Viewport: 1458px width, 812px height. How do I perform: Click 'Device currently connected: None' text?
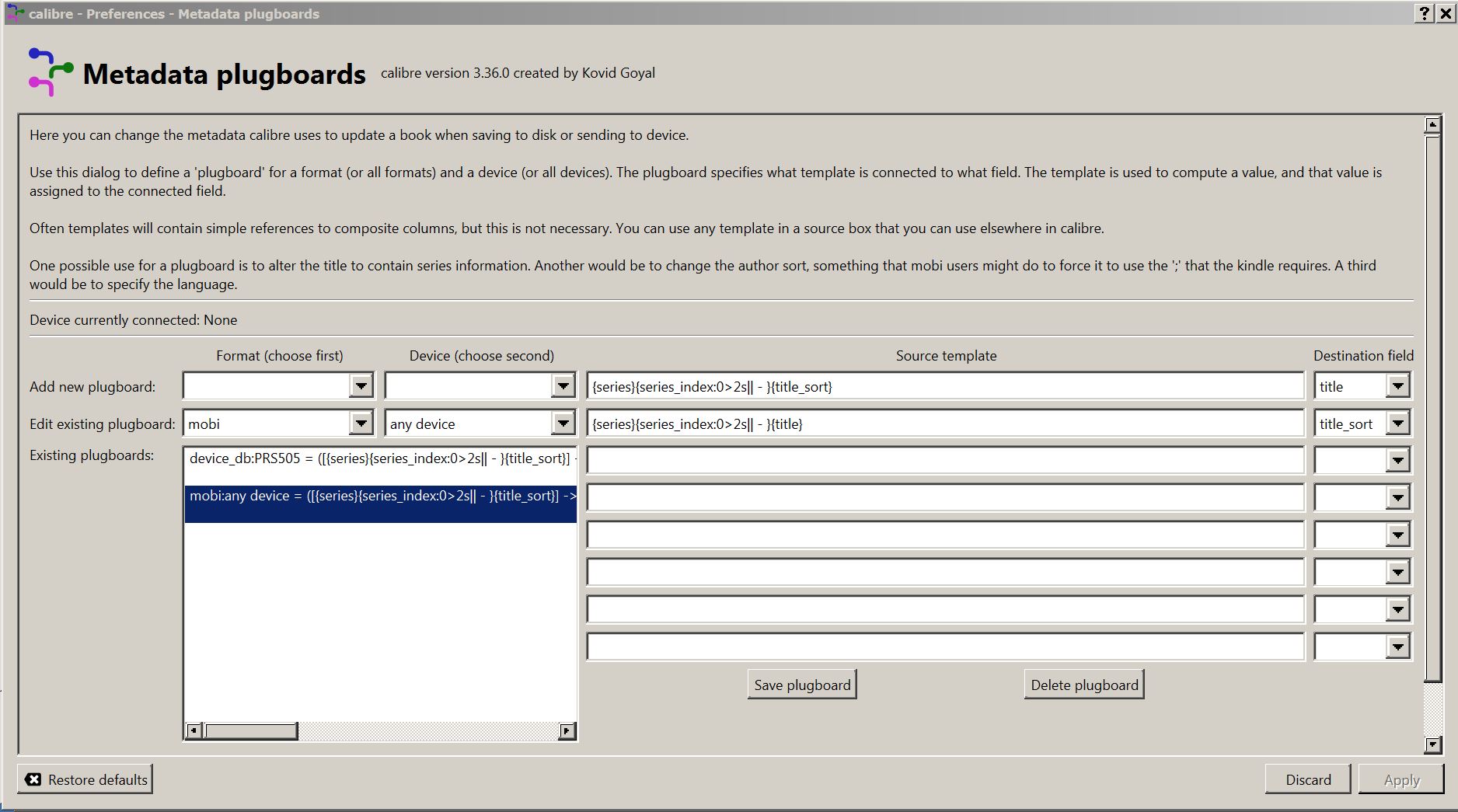(134, 320)
